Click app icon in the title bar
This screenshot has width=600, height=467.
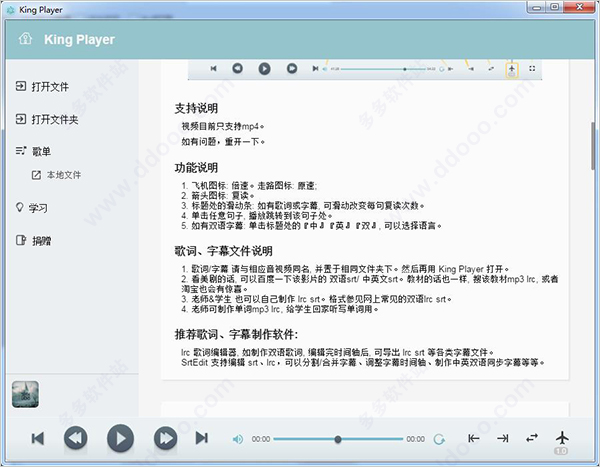point(11,10)
